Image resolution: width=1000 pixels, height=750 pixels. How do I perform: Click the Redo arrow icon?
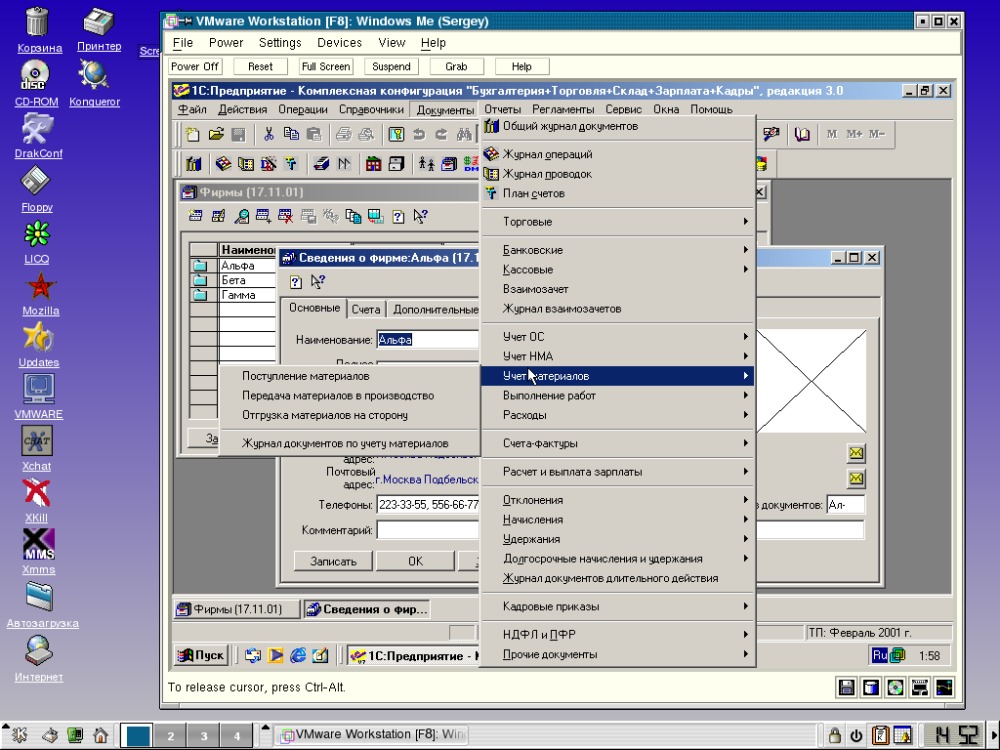coord(441,134)
